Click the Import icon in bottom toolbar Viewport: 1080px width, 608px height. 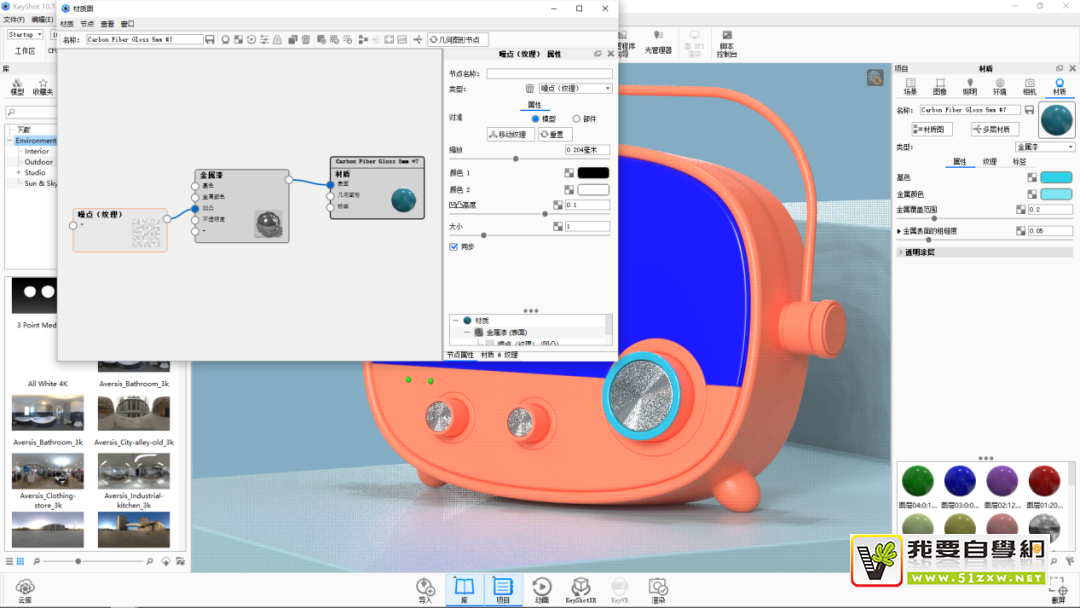(x=425, y=587)
